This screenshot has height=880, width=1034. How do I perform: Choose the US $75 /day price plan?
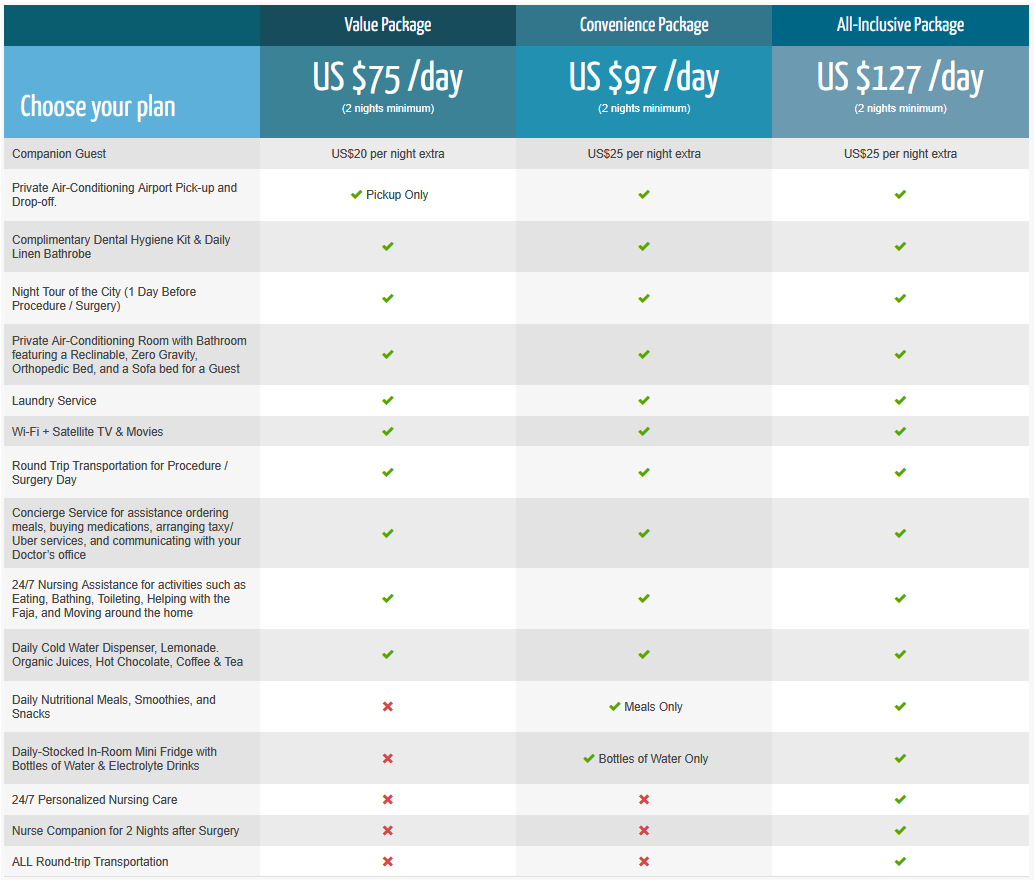tap(388, 79)
